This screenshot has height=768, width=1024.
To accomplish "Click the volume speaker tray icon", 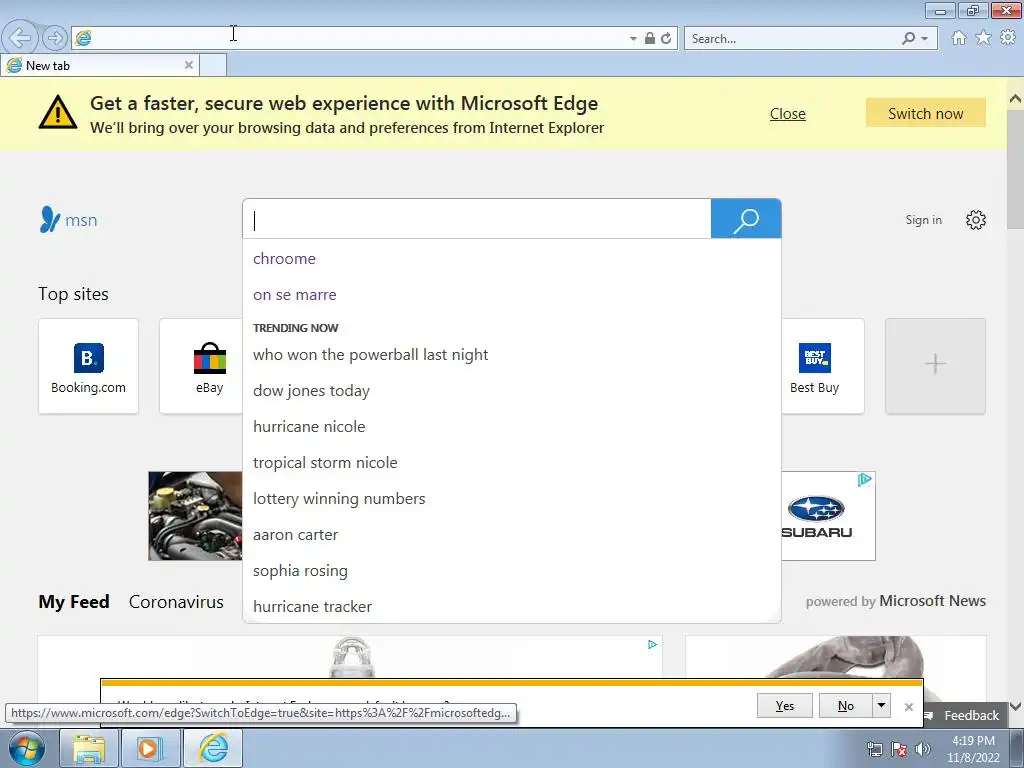I will tap(922, 749).
